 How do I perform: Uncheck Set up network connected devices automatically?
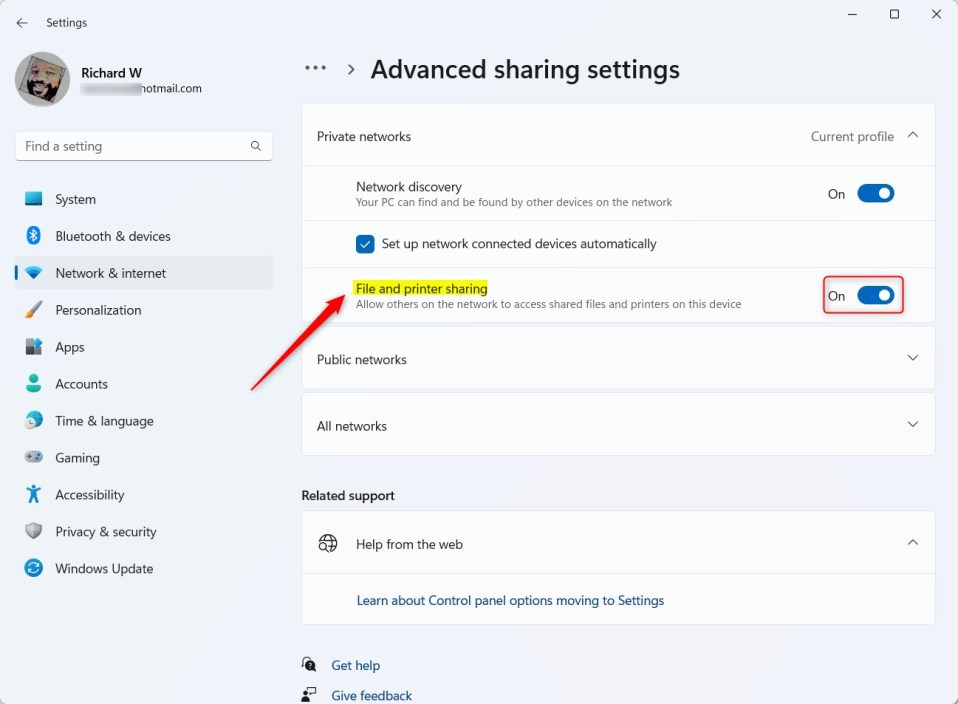point(365,244)
